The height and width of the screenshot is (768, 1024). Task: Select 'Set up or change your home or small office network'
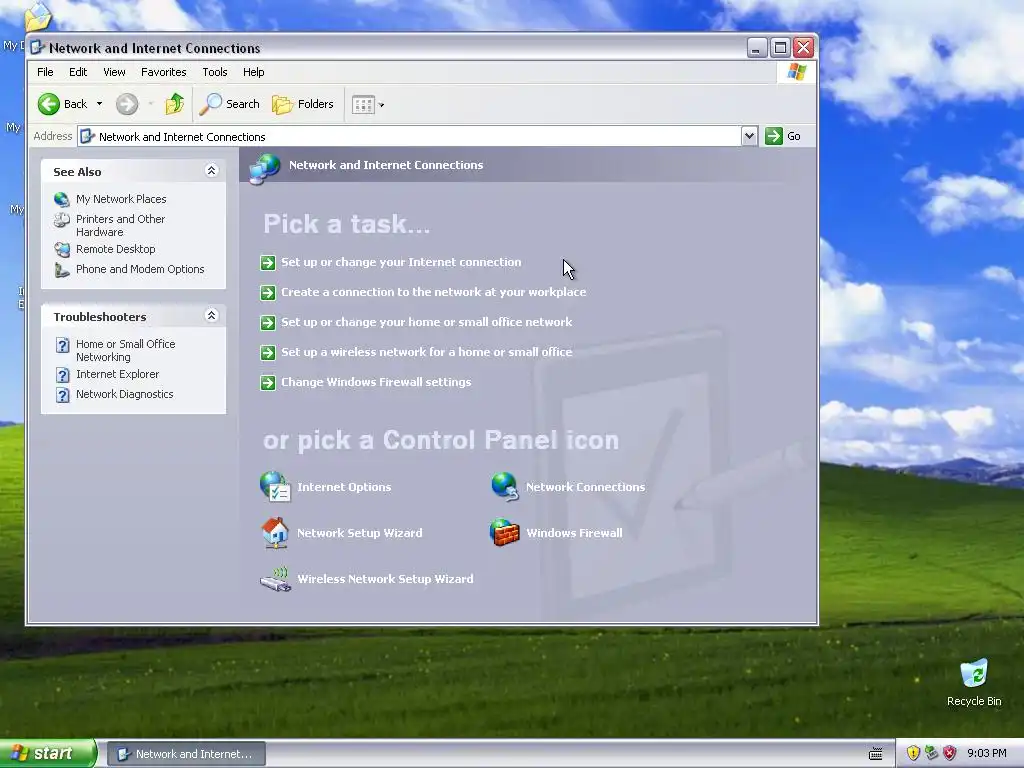click(x=426, y=322)
